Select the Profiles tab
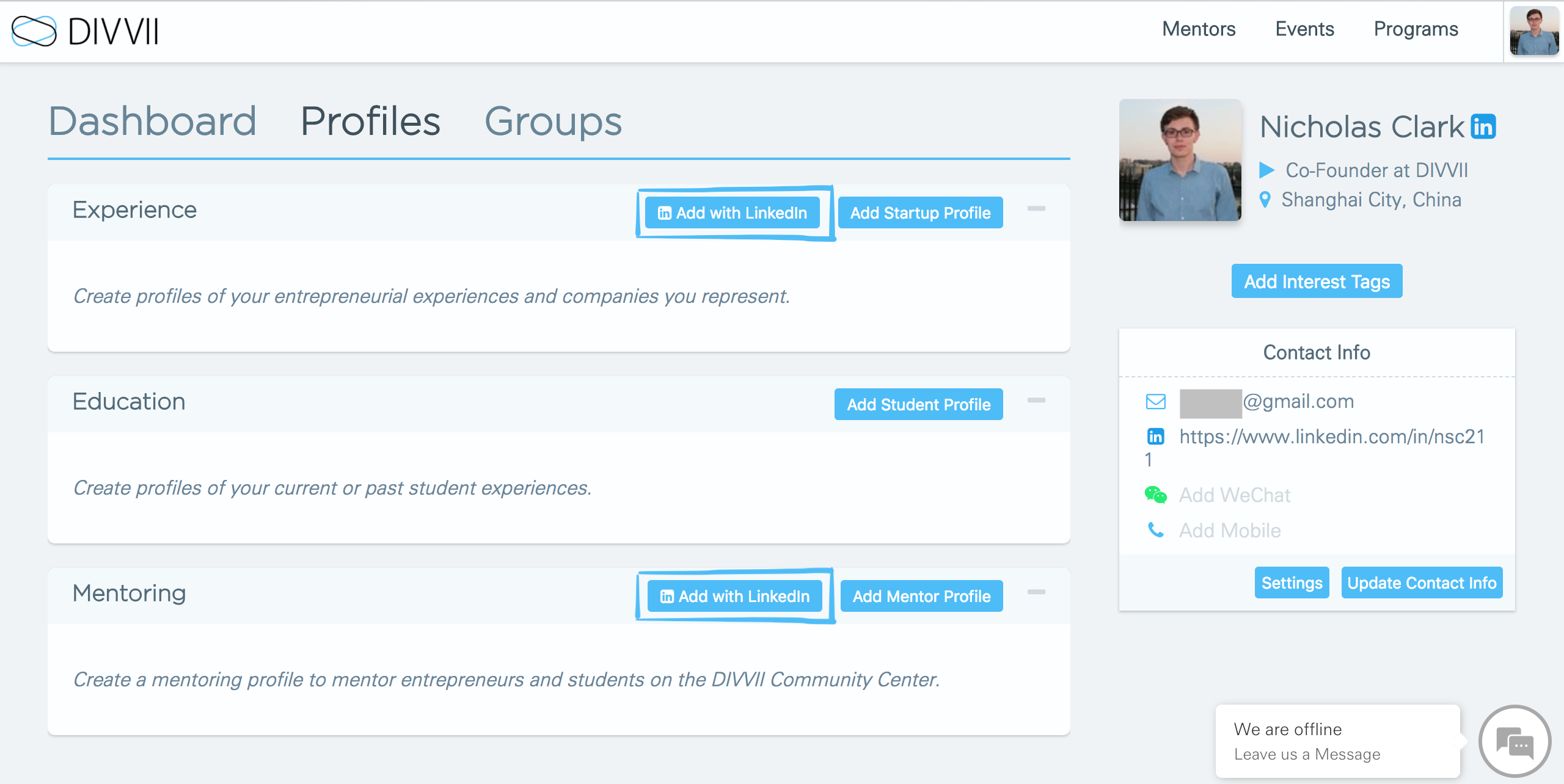The height and width of the screenshot is (784, 1564). pyautogui.click(x=370, y=121)
